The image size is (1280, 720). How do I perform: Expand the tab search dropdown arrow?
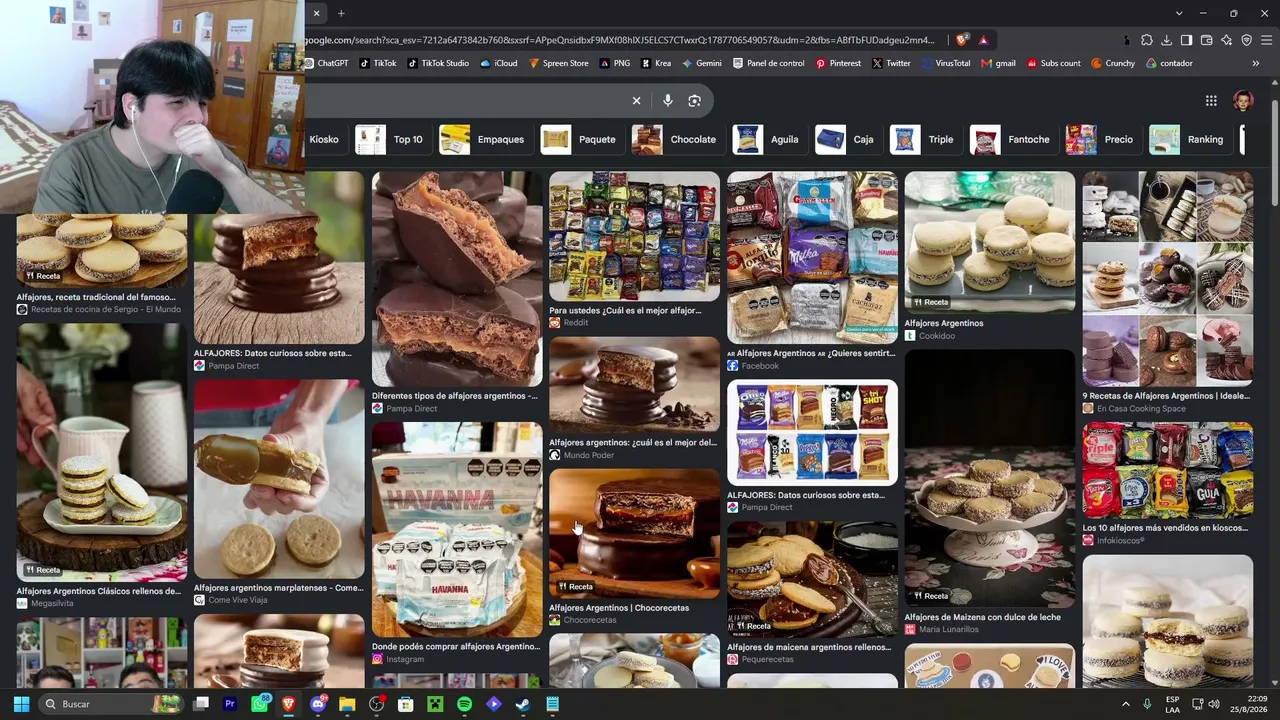(x=1179, y=13)
